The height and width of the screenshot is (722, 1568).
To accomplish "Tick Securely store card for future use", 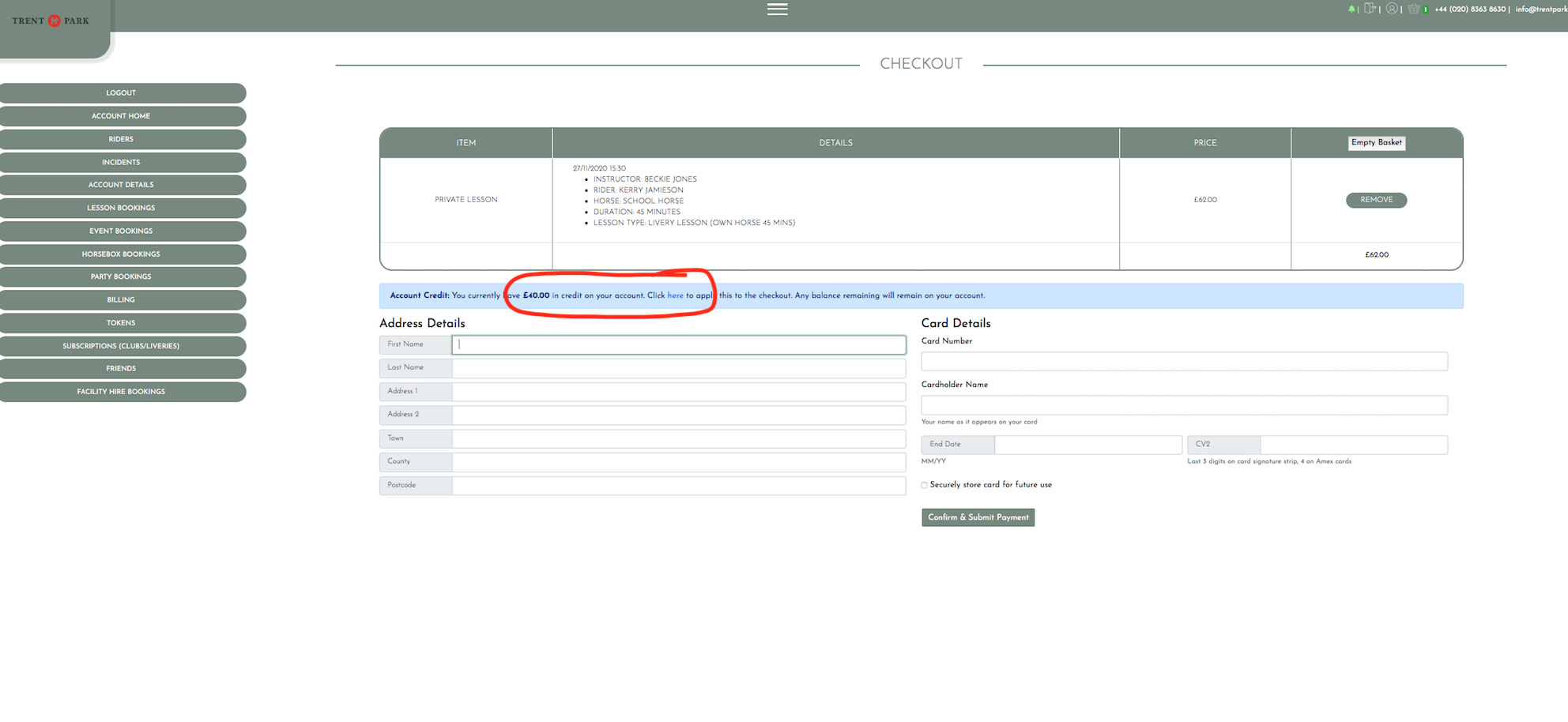I will click(x=924, y=485).
